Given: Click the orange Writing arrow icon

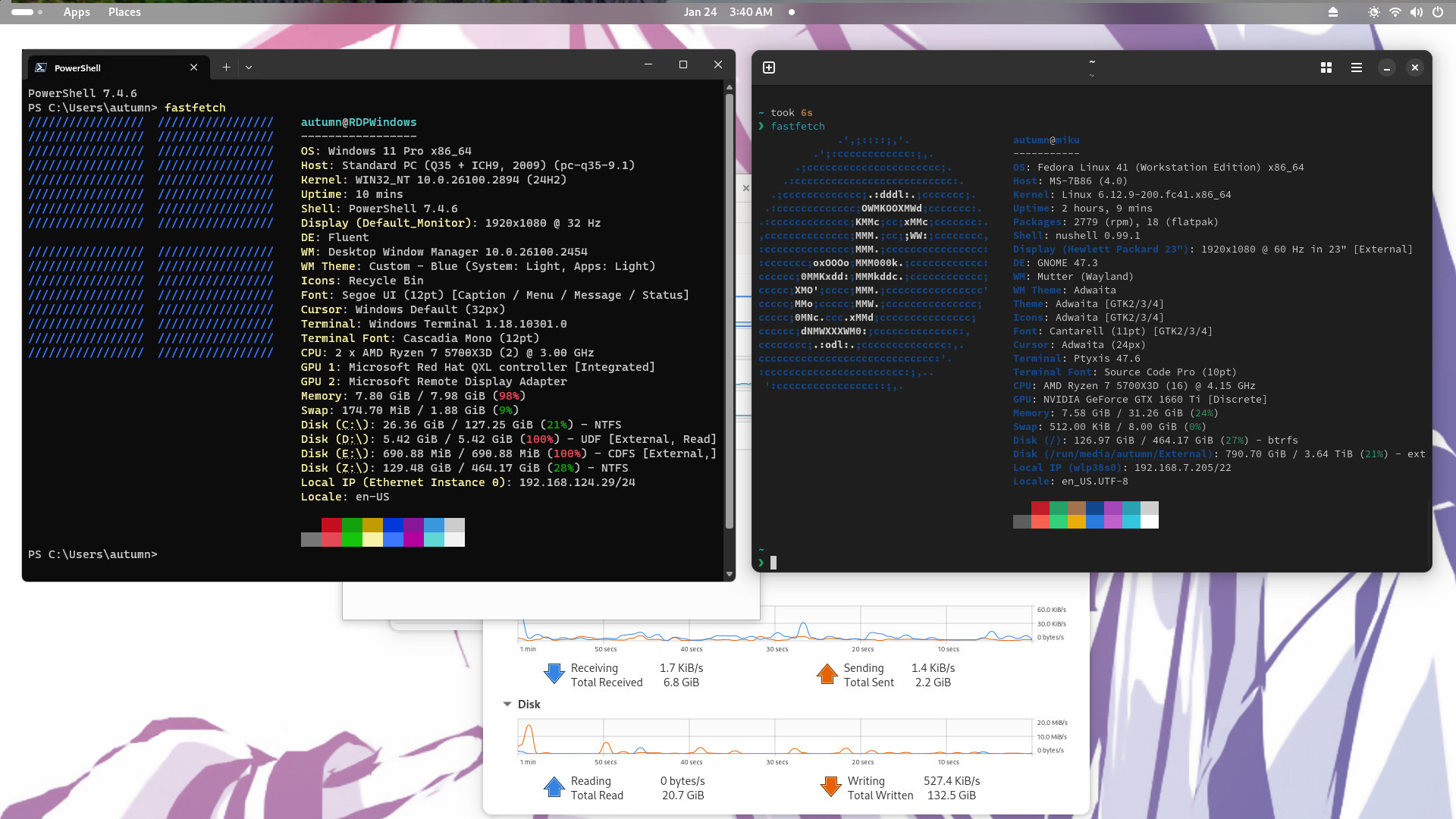Looking at the screenshot, I should [x=831, y=787].
